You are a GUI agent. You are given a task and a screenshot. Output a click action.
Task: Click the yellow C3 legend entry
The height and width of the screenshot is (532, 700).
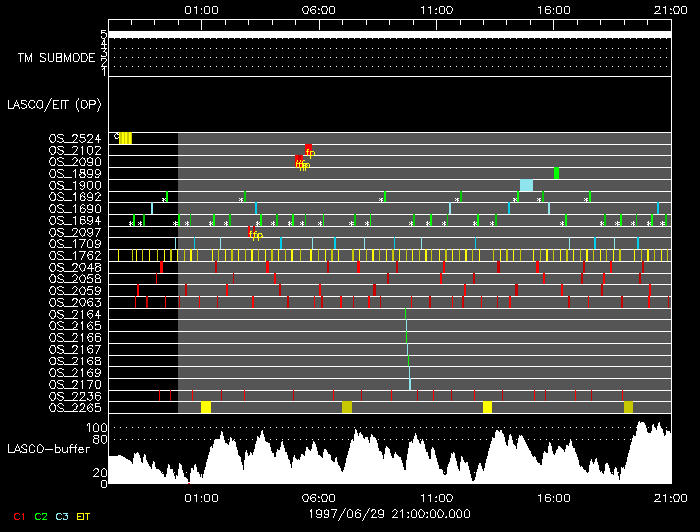pyautogui.click(x=64, y=516)
